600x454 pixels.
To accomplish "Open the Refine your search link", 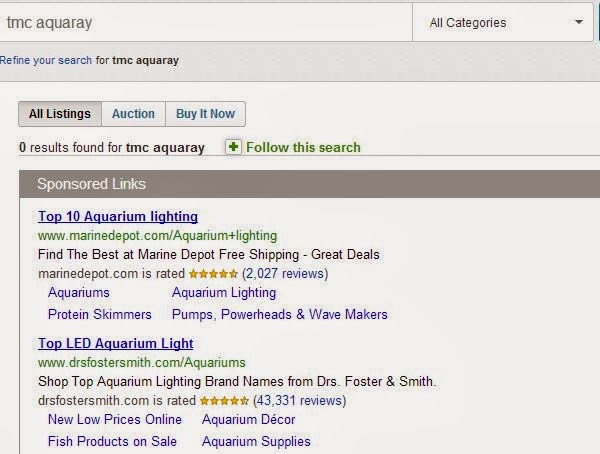I will [x=46, y=60].
